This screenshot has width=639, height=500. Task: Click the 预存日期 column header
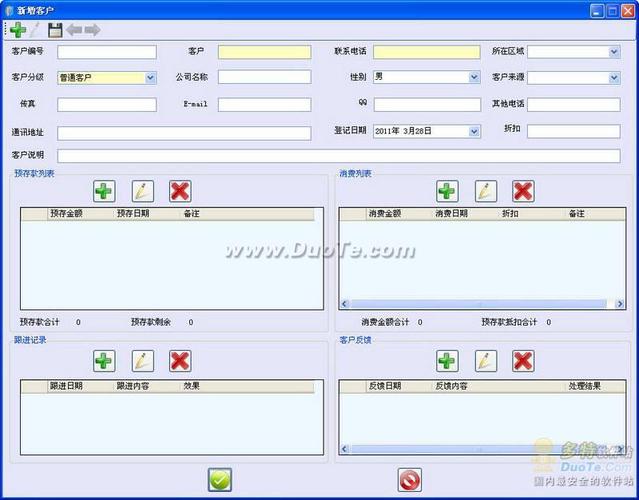coord(146,214)
